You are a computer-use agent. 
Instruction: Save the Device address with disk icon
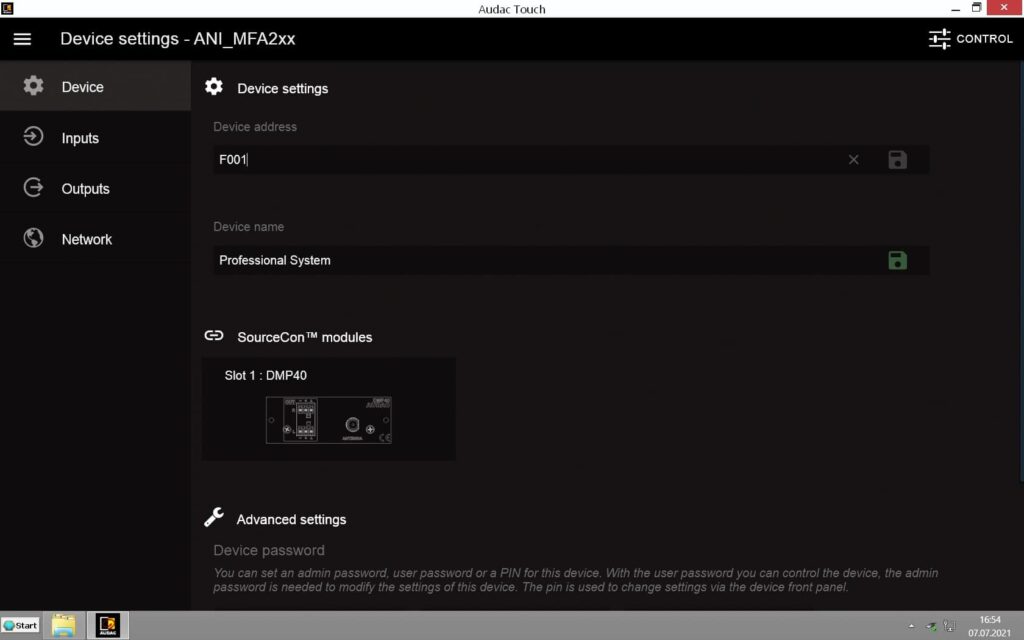pos(897,160)
